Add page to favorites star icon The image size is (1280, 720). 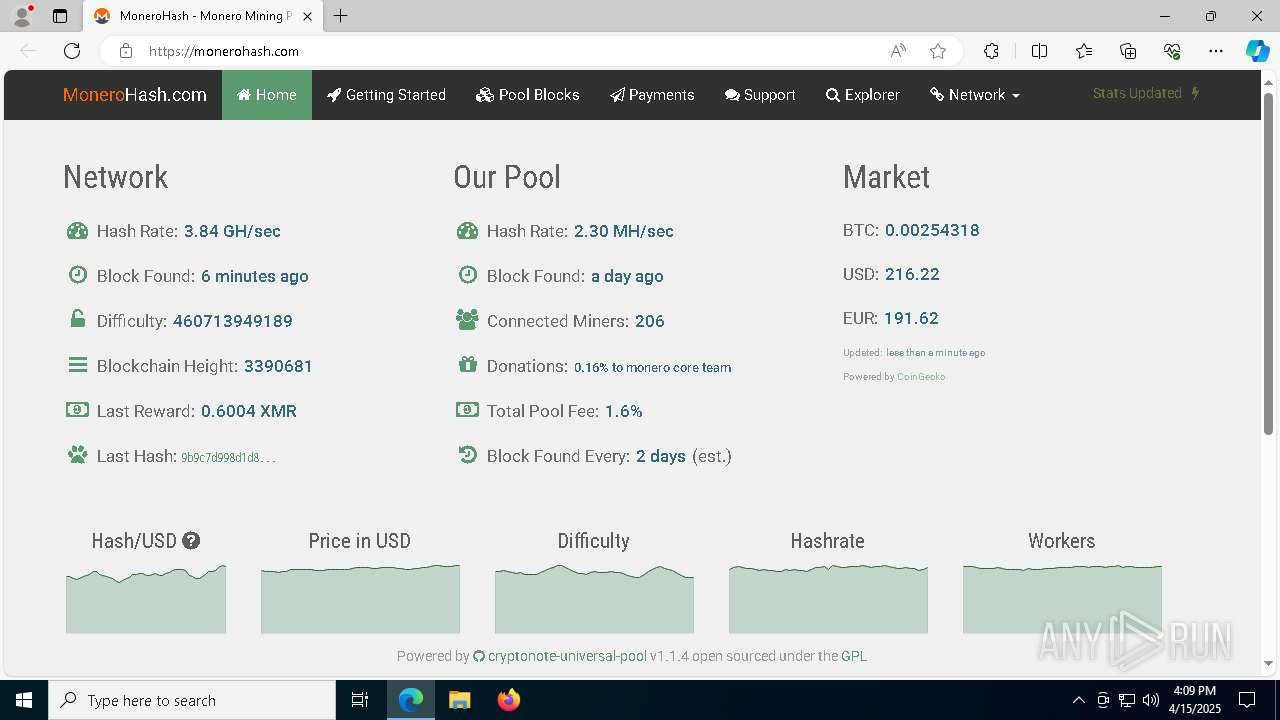point(938,51)
